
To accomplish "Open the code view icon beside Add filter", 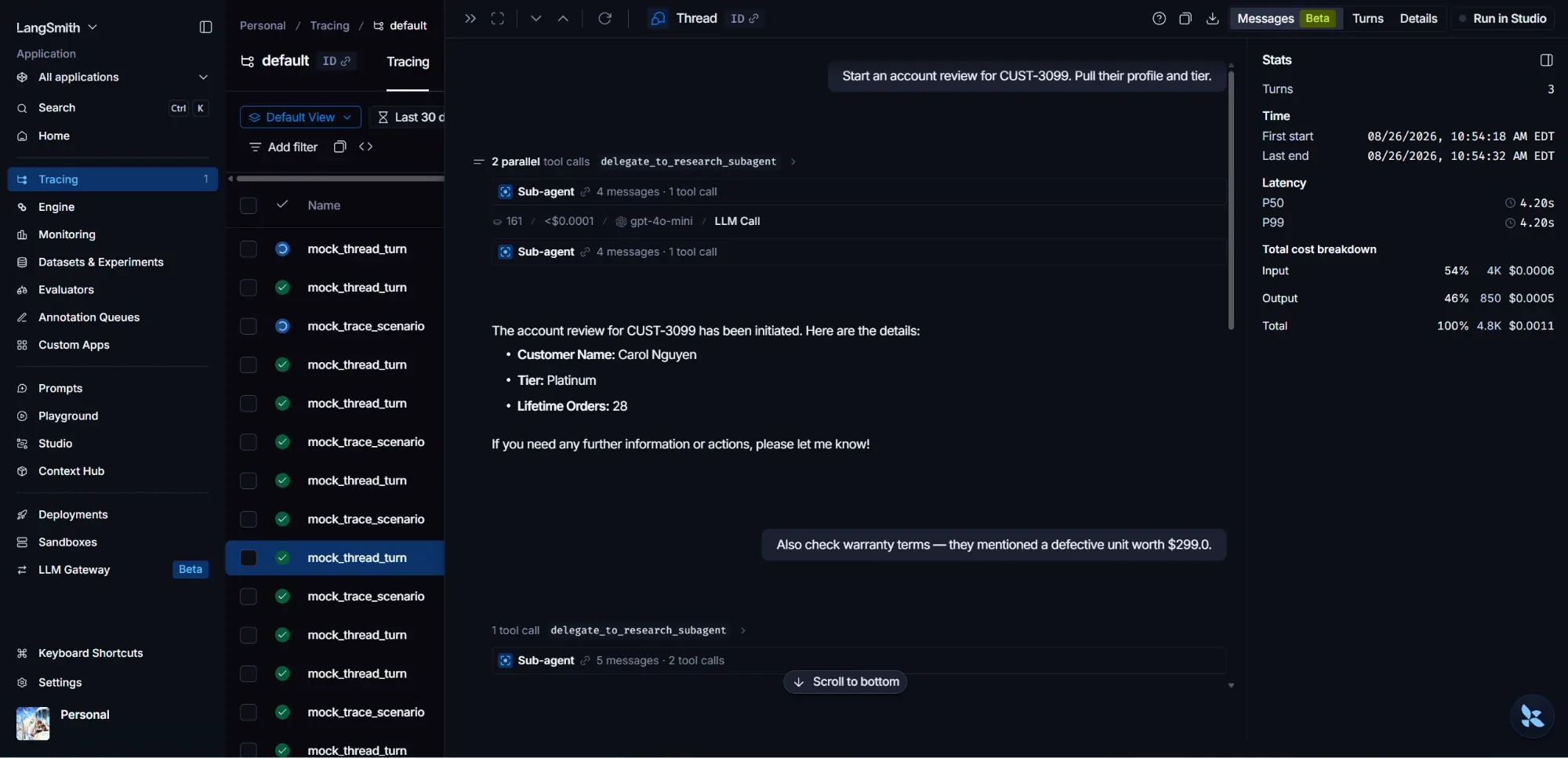I will 366,147.
